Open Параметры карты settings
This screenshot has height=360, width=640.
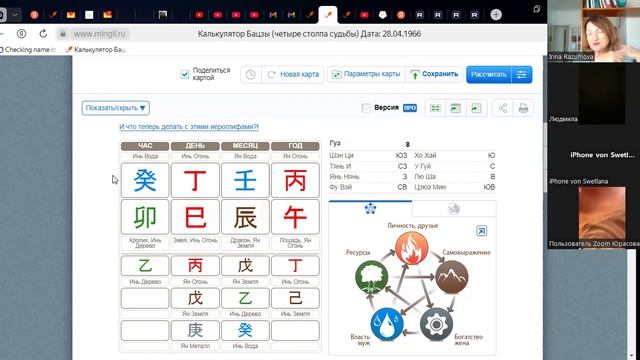(x=366, y=74)
